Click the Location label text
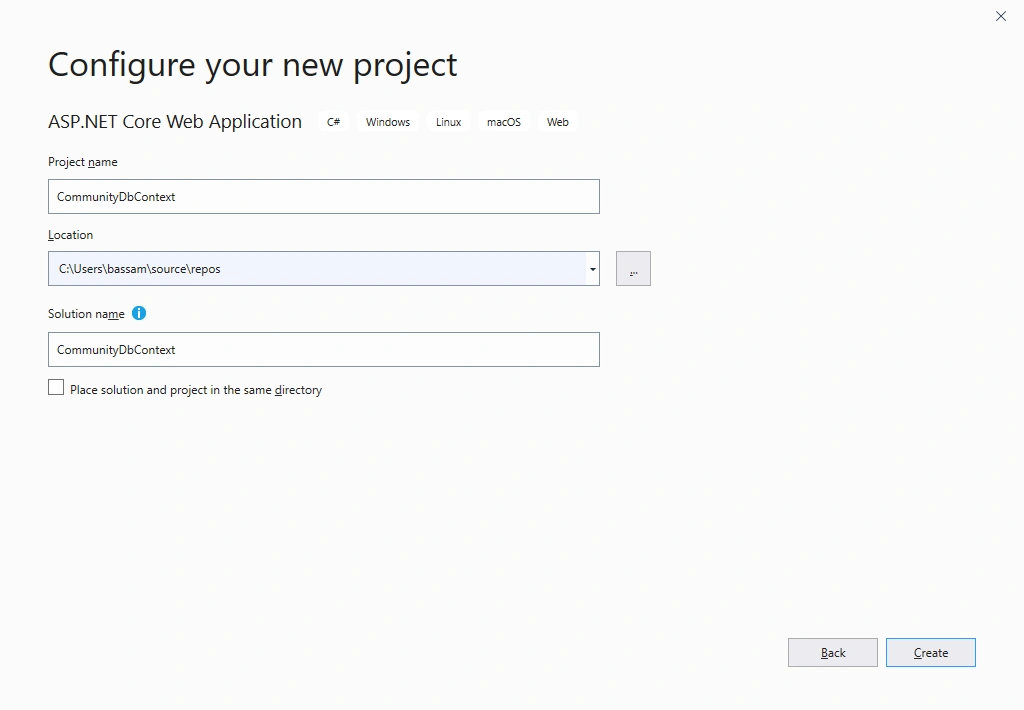 coord(71,235)
